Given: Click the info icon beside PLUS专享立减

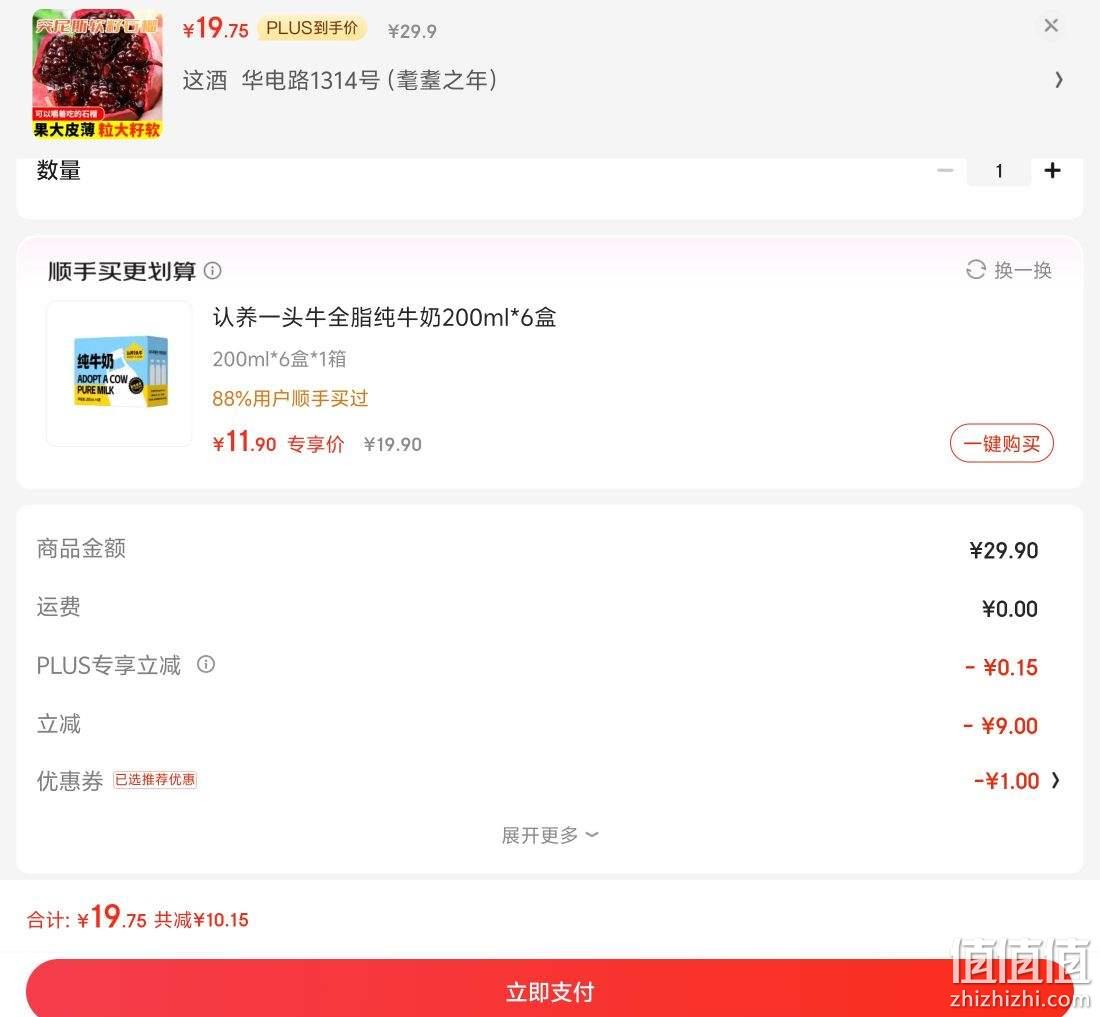Looking at the screenshot, I should coord(206,664).
